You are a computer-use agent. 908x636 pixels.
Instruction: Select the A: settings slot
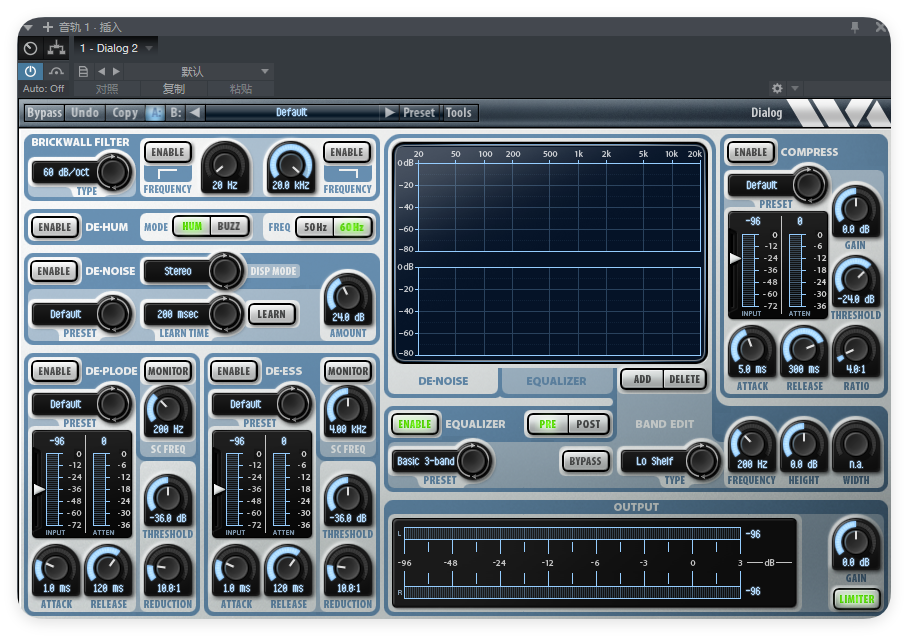pos(155,112)
